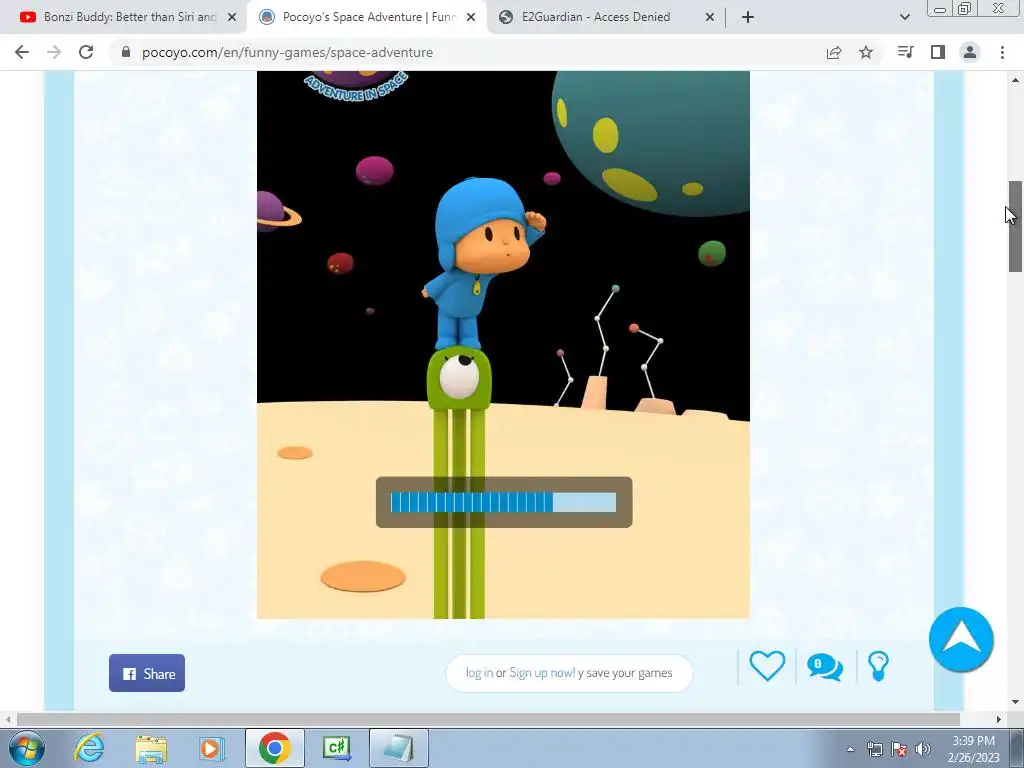
Task: Switch to Chrome in the taskbar
Action: pos(274,748)
